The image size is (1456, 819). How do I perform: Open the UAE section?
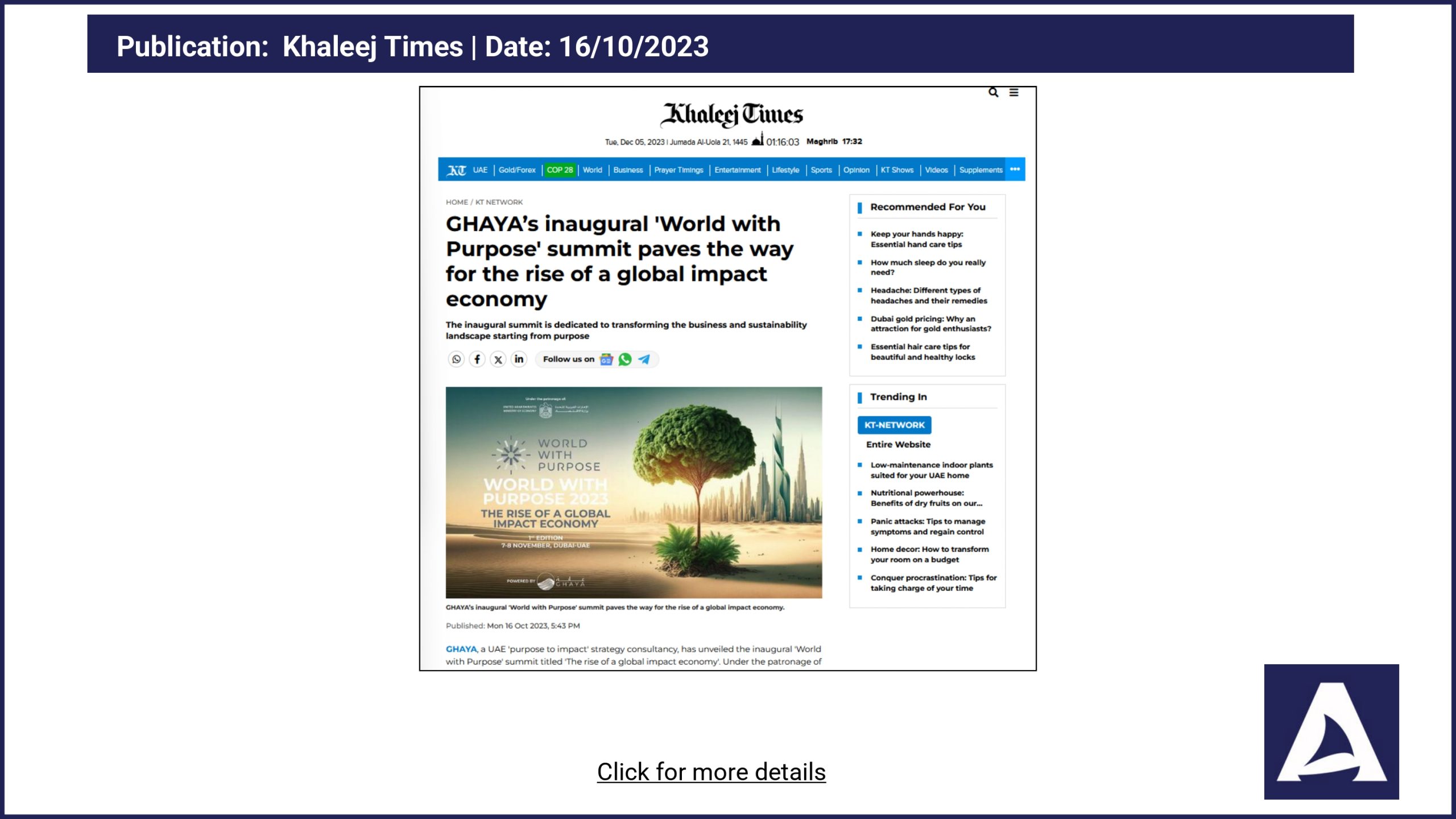point(480,170)
